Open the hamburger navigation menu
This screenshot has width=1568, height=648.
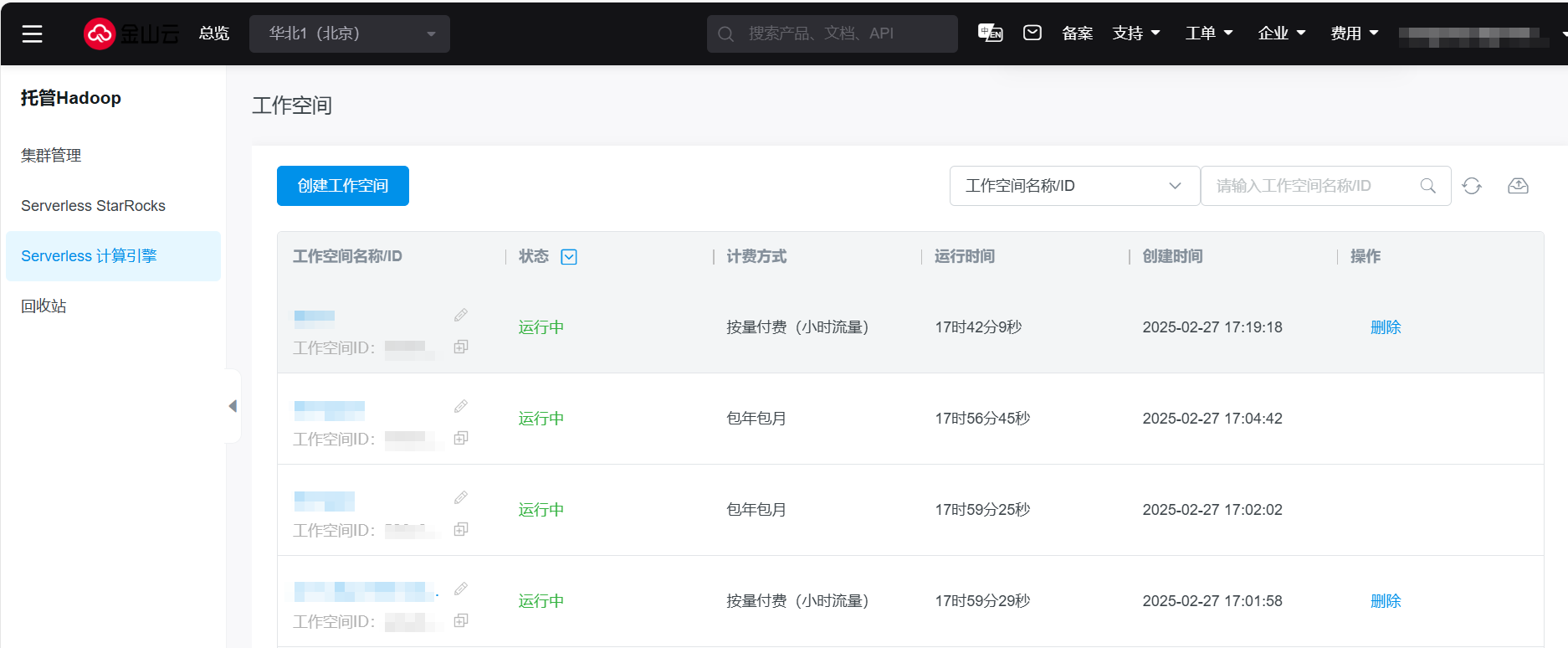coord(32,33)
